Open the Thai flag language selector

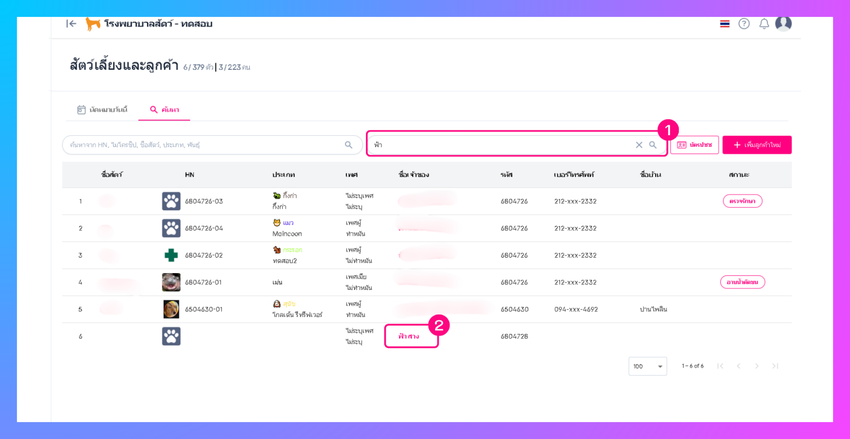click(725, 24)
